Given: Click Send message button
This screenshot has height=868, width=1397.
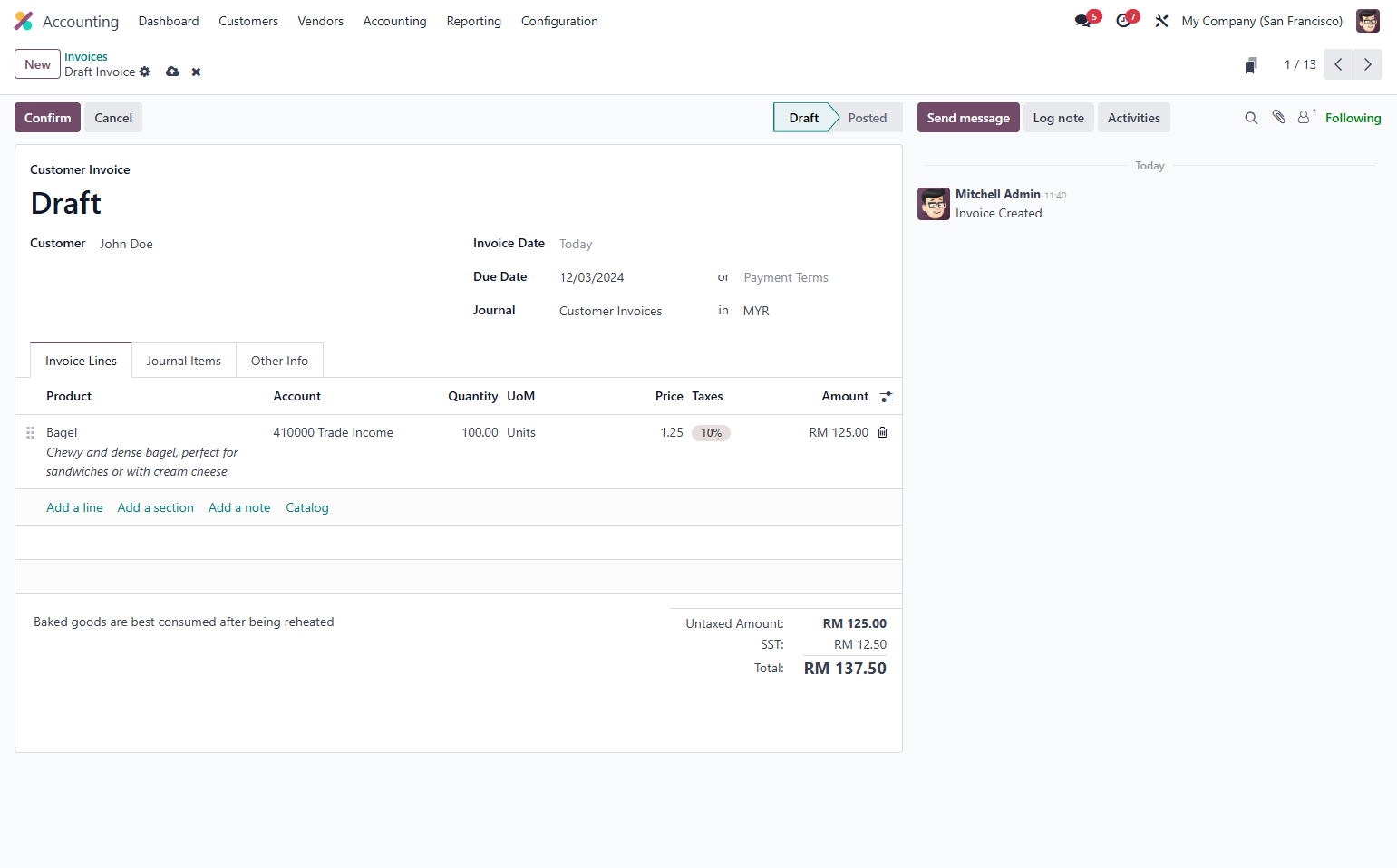Looking at the screenshot, I should [x=968, y=118].
